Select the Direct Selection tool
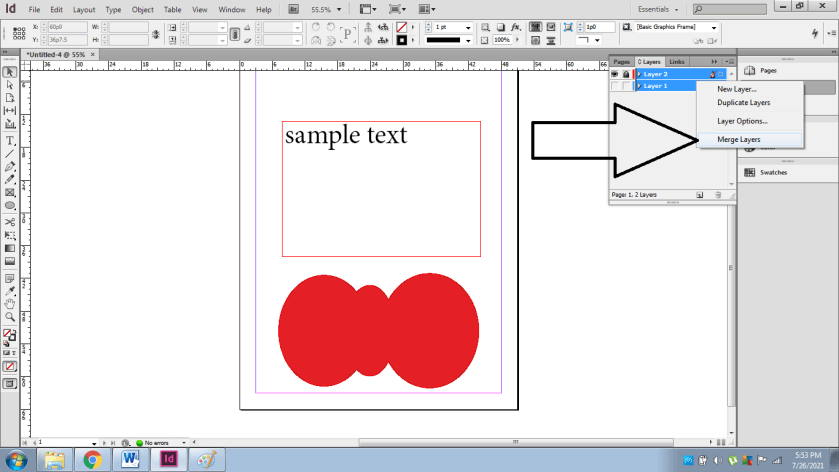This screenshot has height=472, width=839. click(x=10, y=85)
